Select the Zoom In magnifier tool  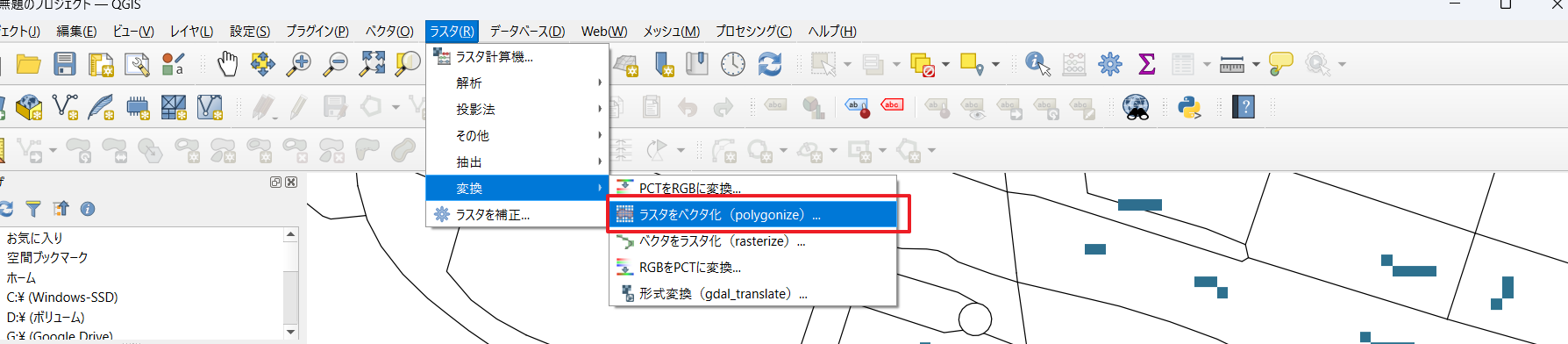point(300,64)
